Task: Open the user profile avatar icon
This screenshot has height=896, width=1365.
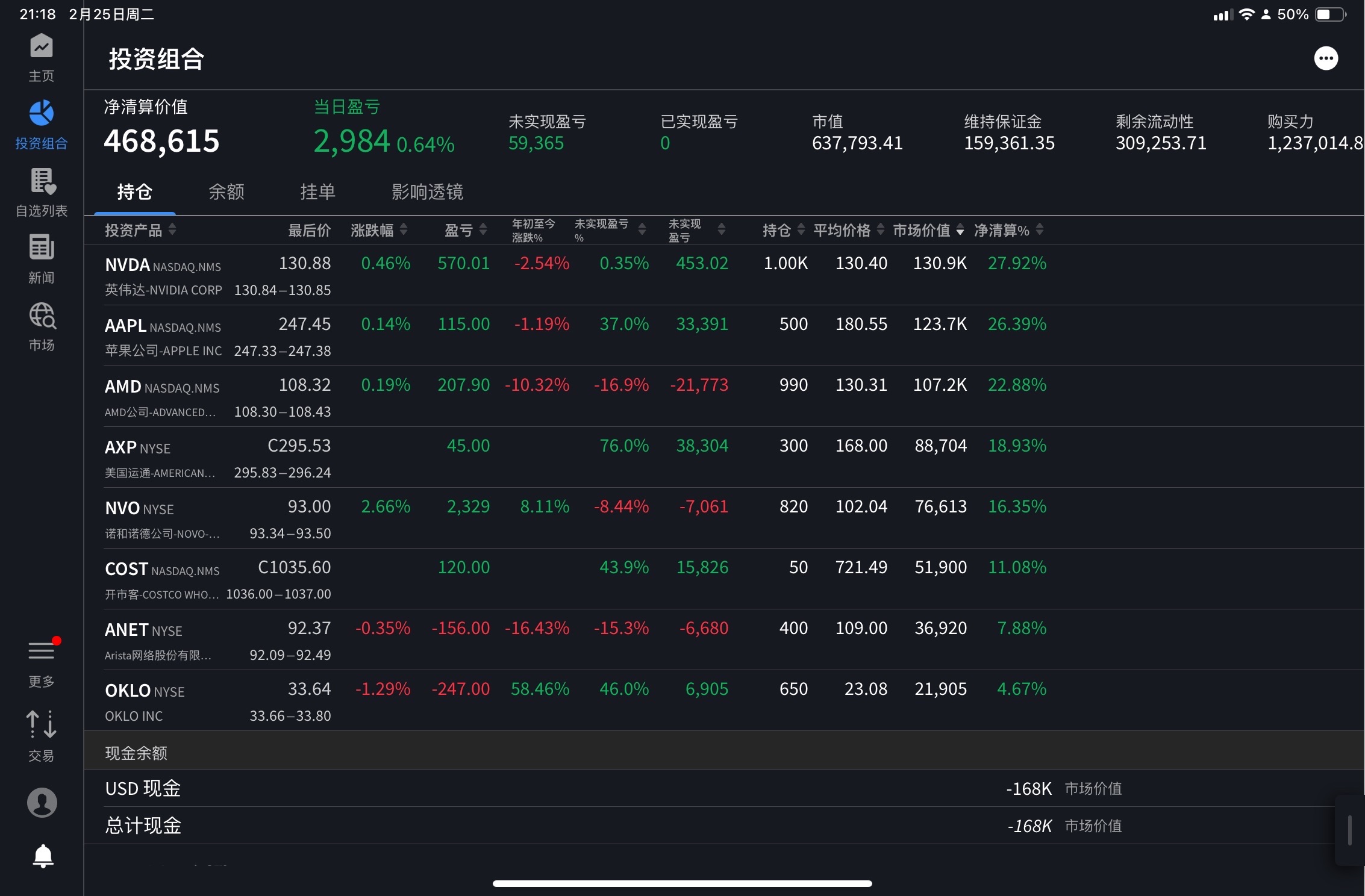Action: click(x=42, y=802)
